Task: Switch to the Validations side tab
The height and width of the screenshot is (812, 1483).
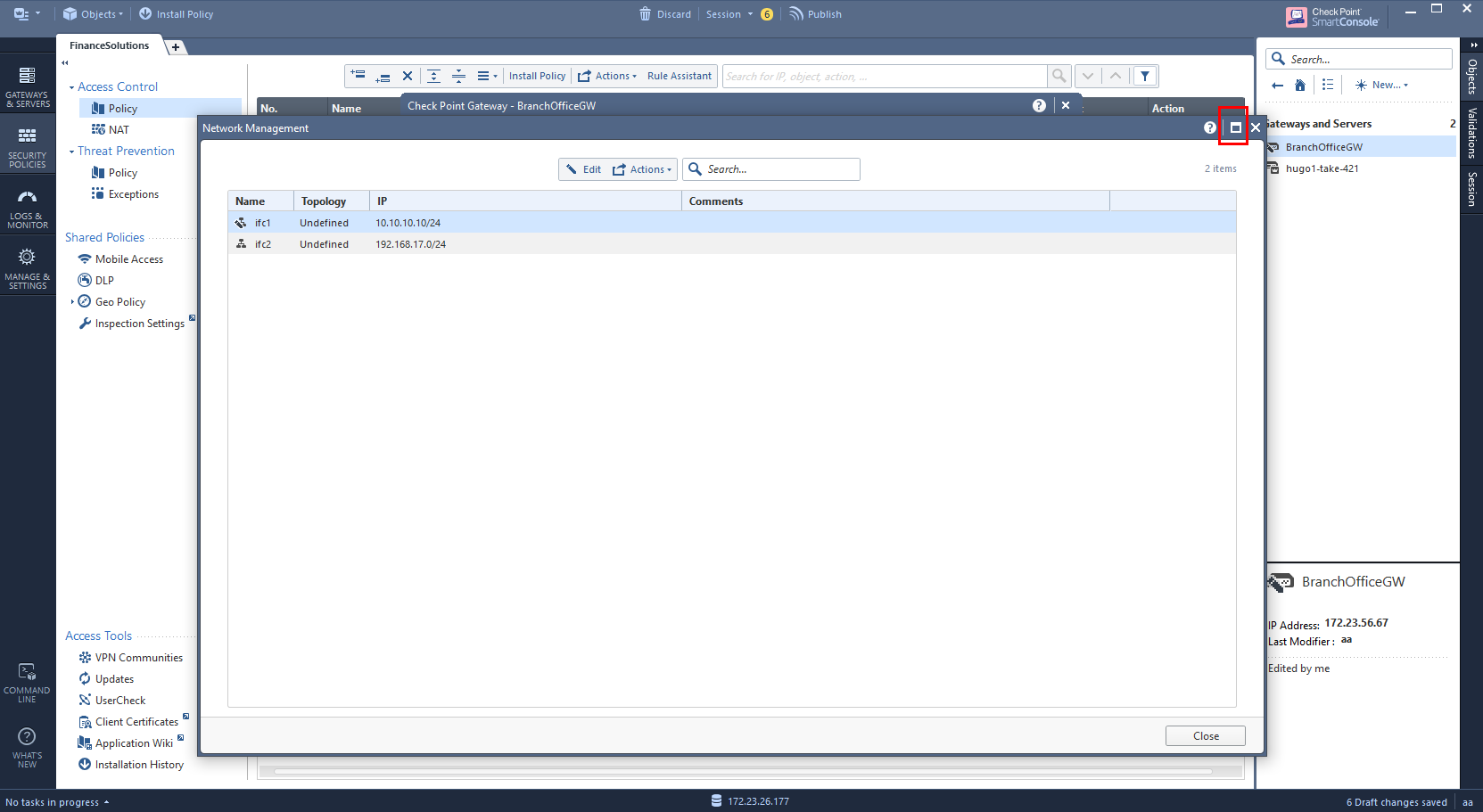Action: click(1472, 133)
